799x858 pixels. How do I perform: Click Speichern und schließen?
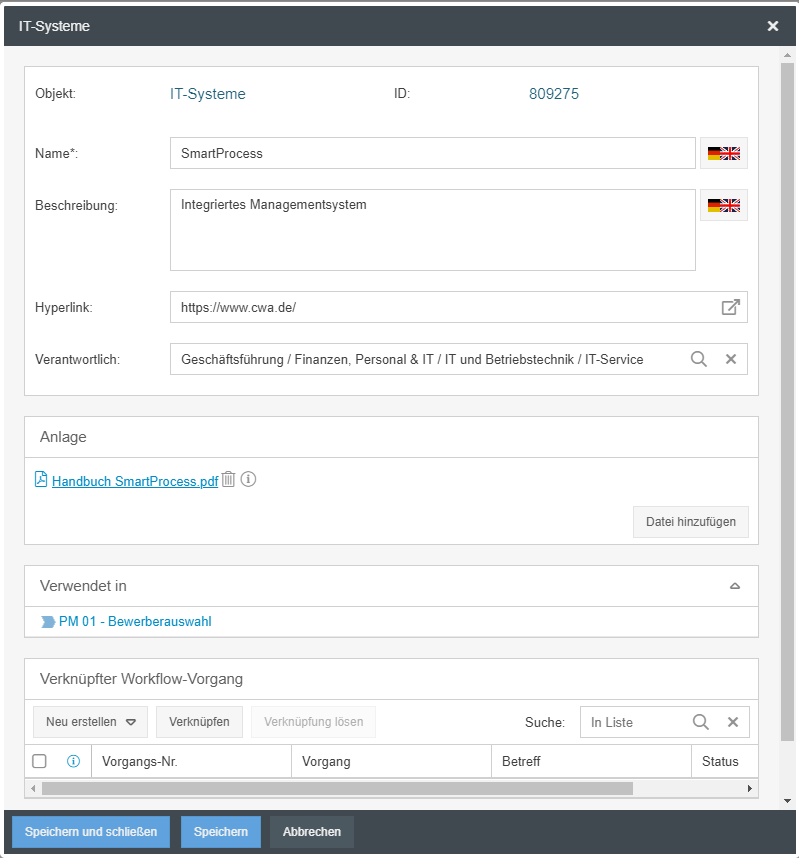(91, 832)
